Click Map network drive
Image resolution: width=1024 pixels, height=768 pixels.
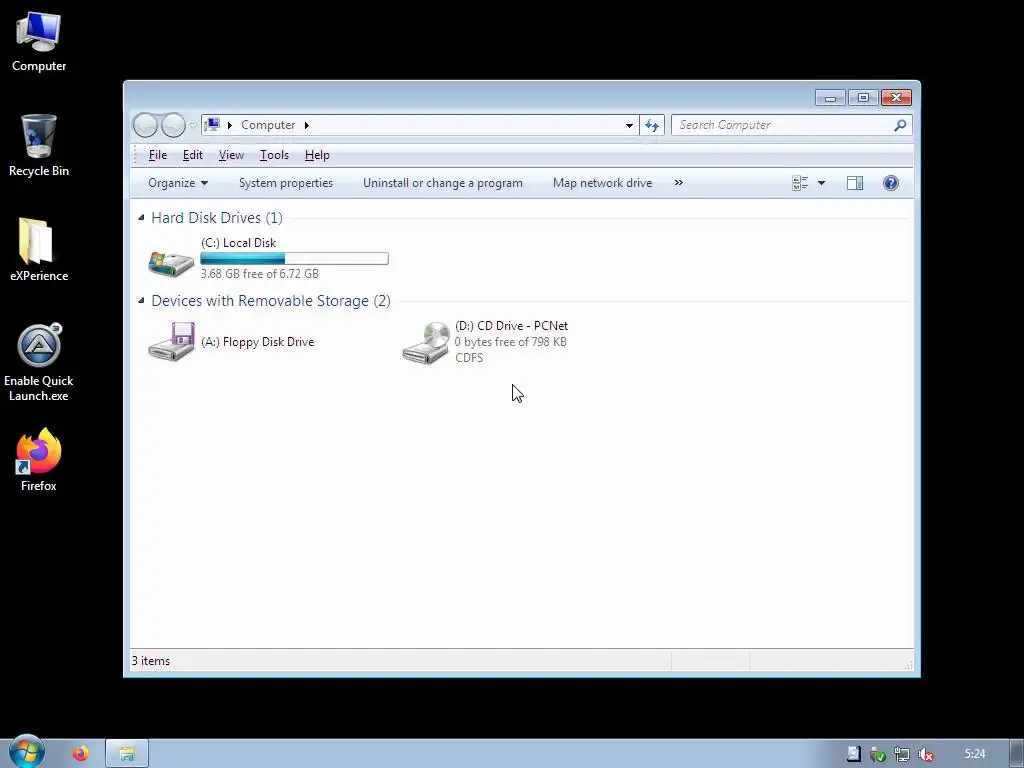click(602, 183)
